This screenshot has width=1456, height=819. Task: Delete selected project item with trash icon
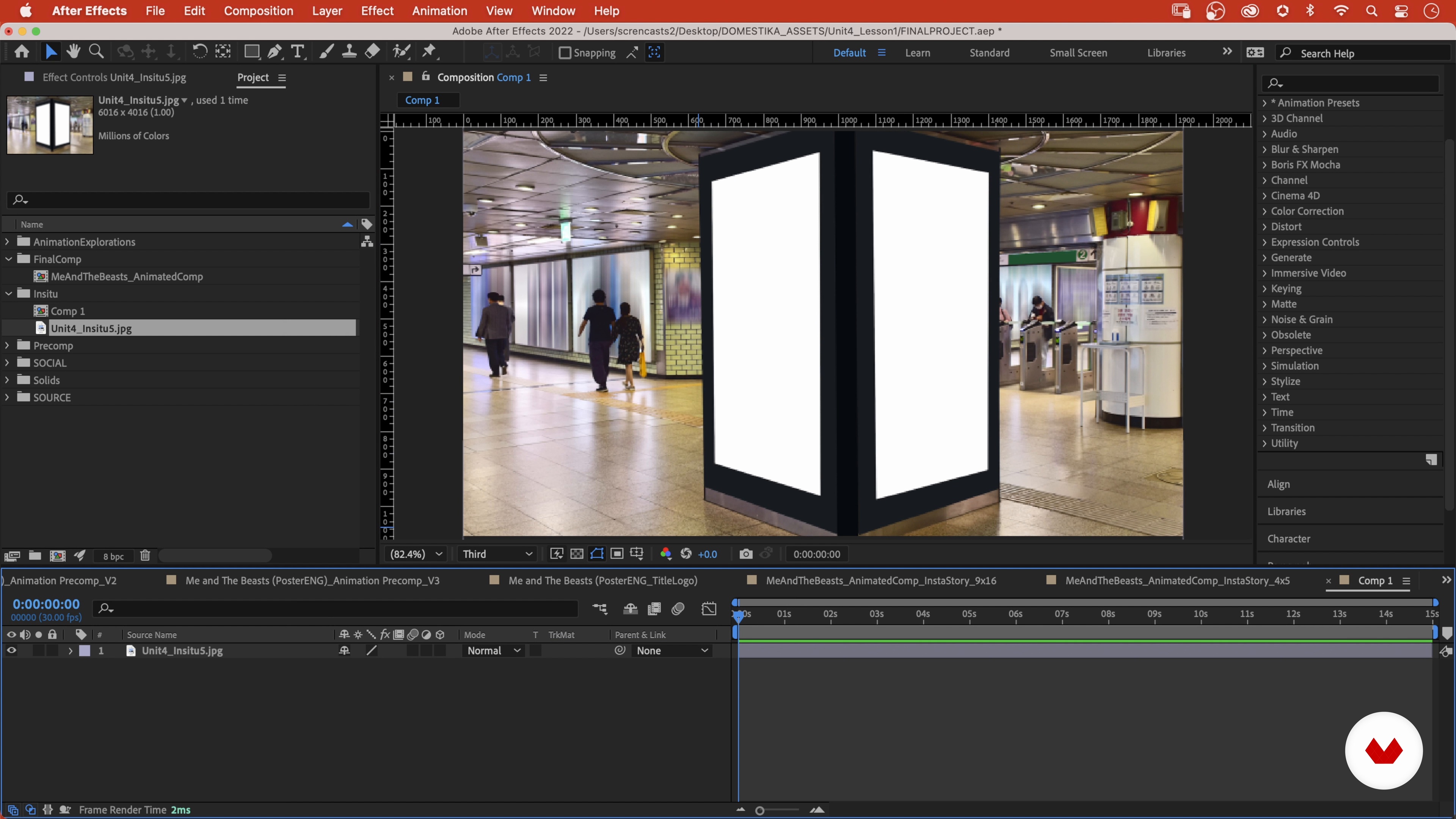(x=145, y=556)
